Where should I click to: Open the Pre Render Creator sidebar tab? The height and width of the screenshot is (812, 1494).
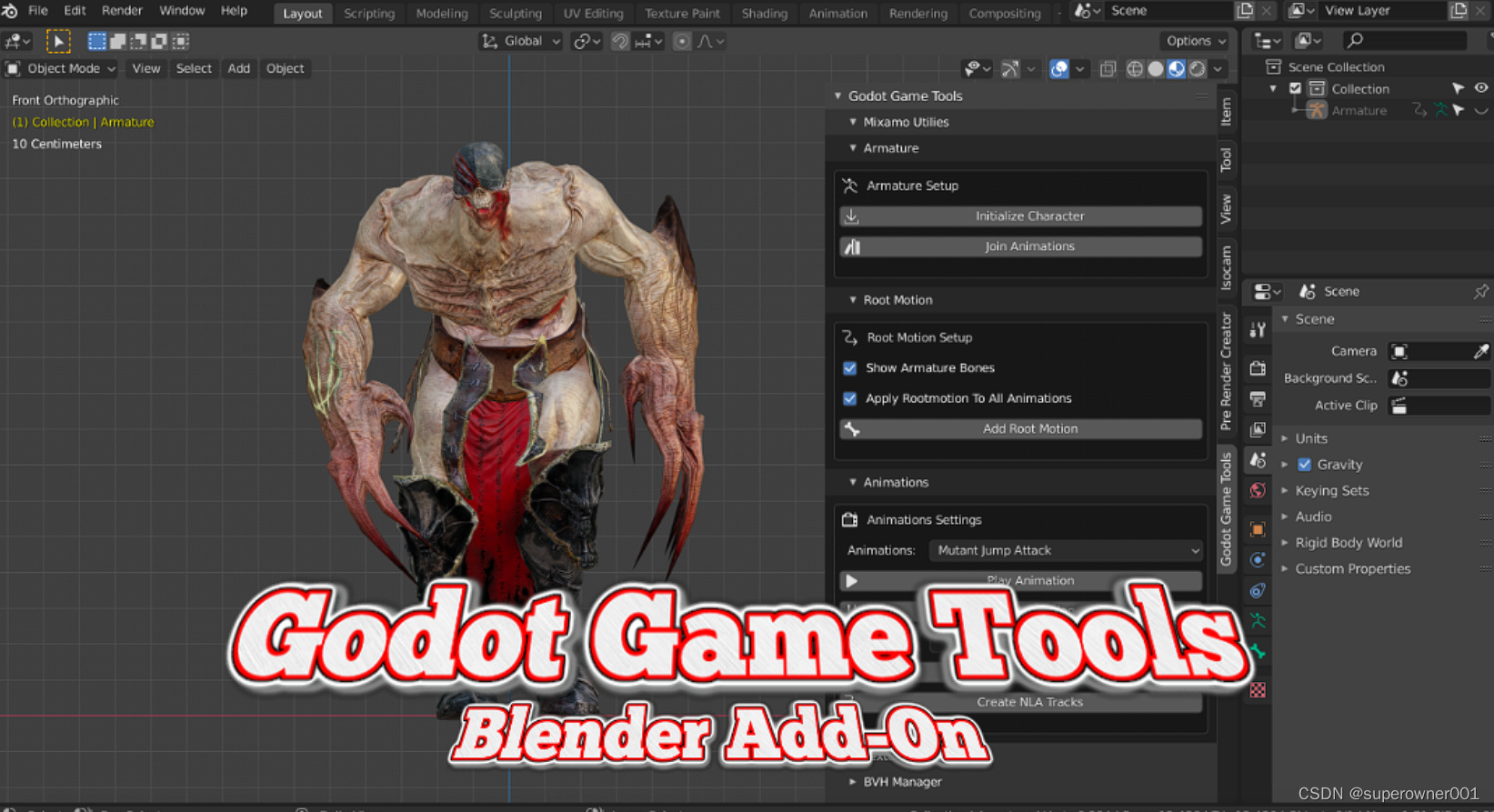pos(1226,371)
